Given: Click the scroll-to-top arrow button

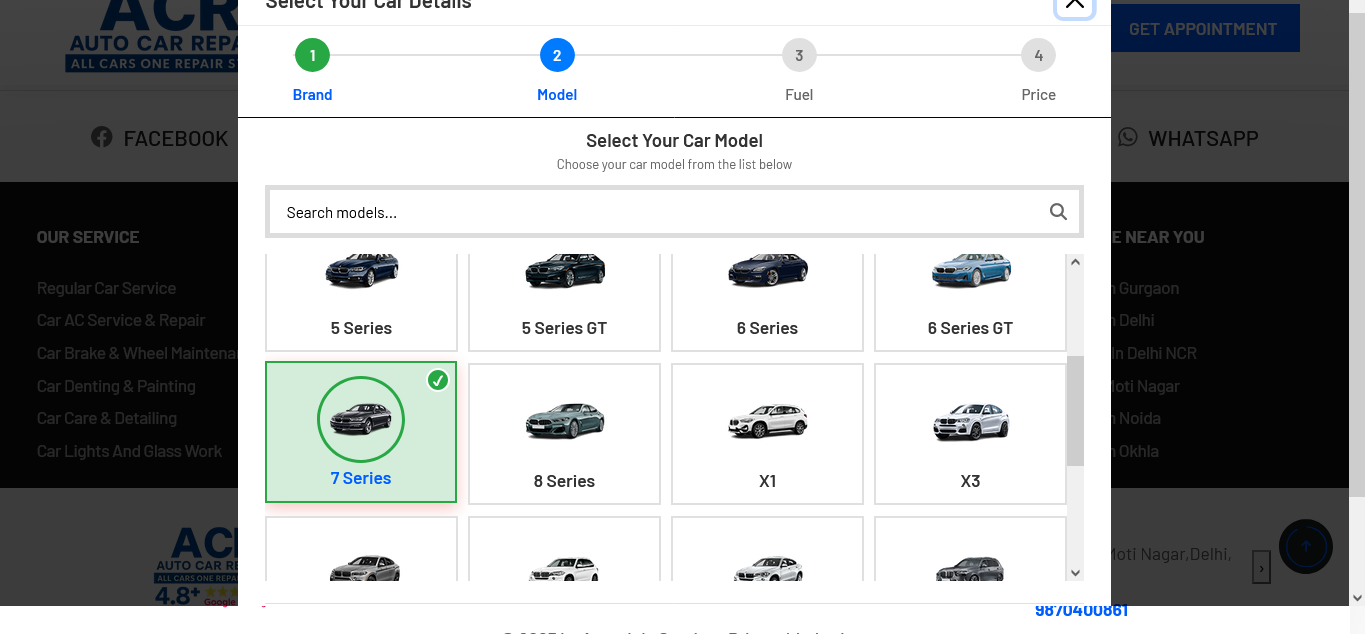Looking at the screenshot, I should point(1305,546).
